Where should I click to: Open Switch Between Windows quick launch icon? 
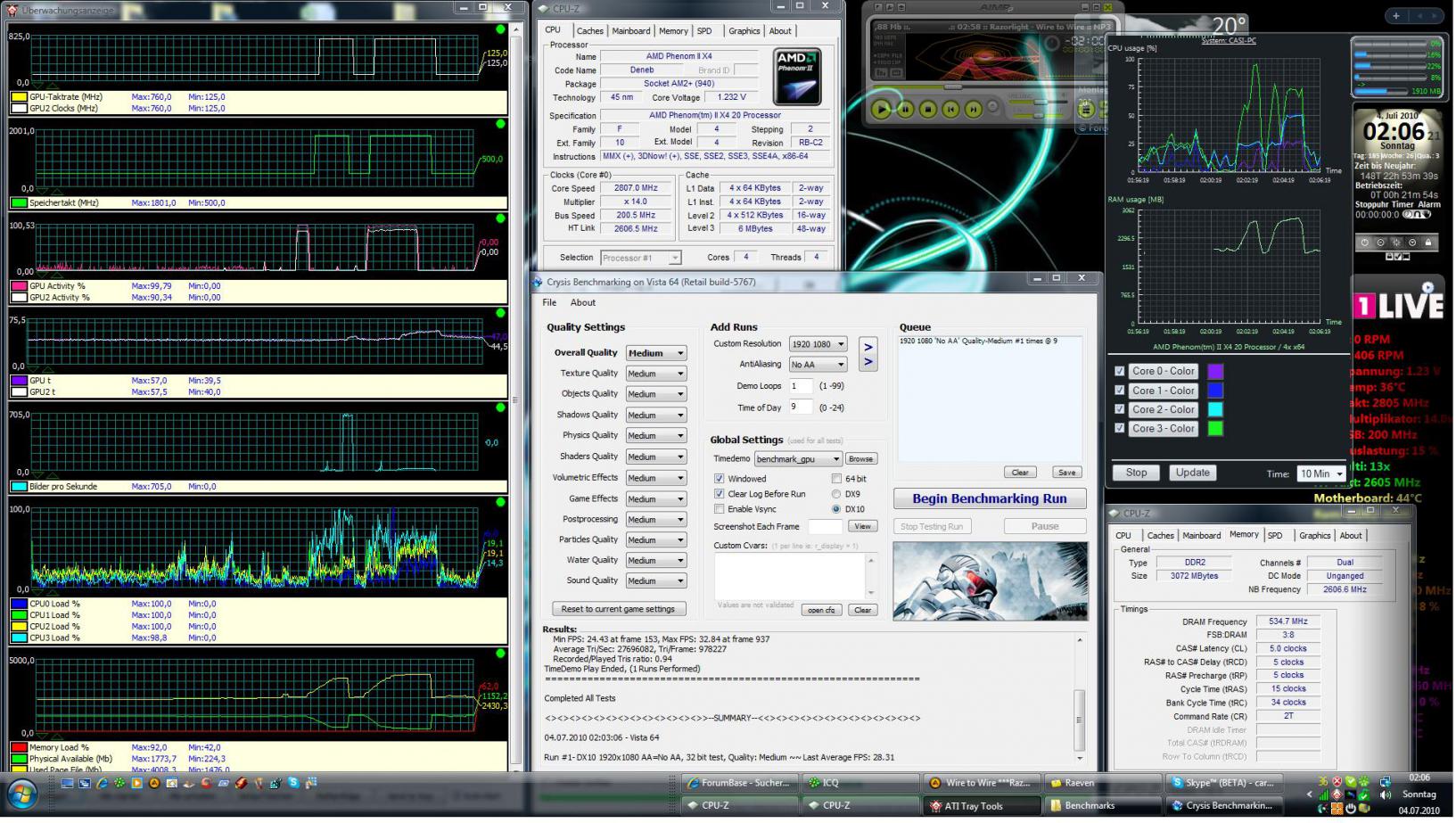(85, 783)
